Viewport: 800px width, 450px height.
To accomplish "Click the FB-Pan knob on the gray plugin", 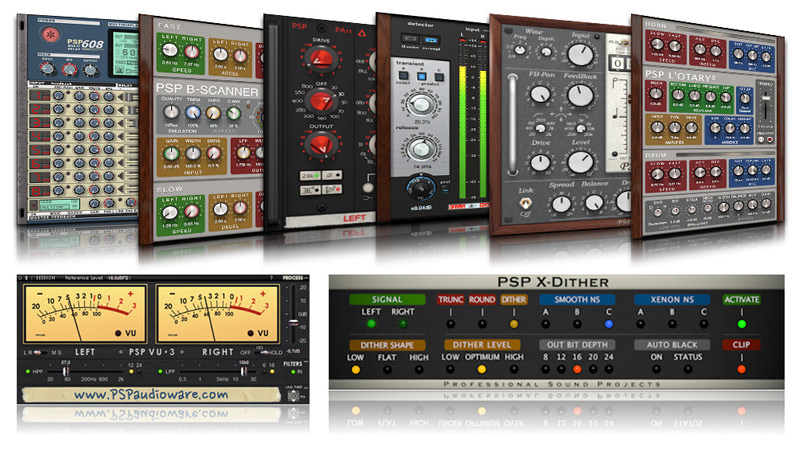I will tap(540, 93).
